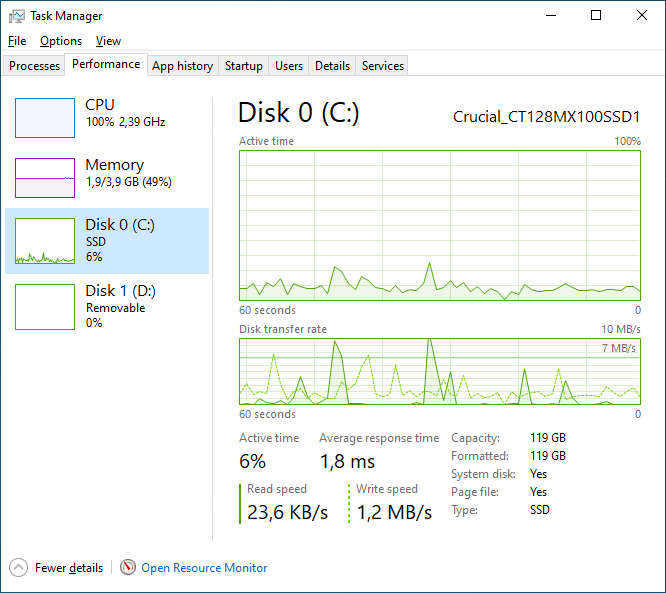The width and height of the screenshot is (666, 593).
Task: Select the Disk 1 (D:) removable graph
Action: tap(45, 307)
